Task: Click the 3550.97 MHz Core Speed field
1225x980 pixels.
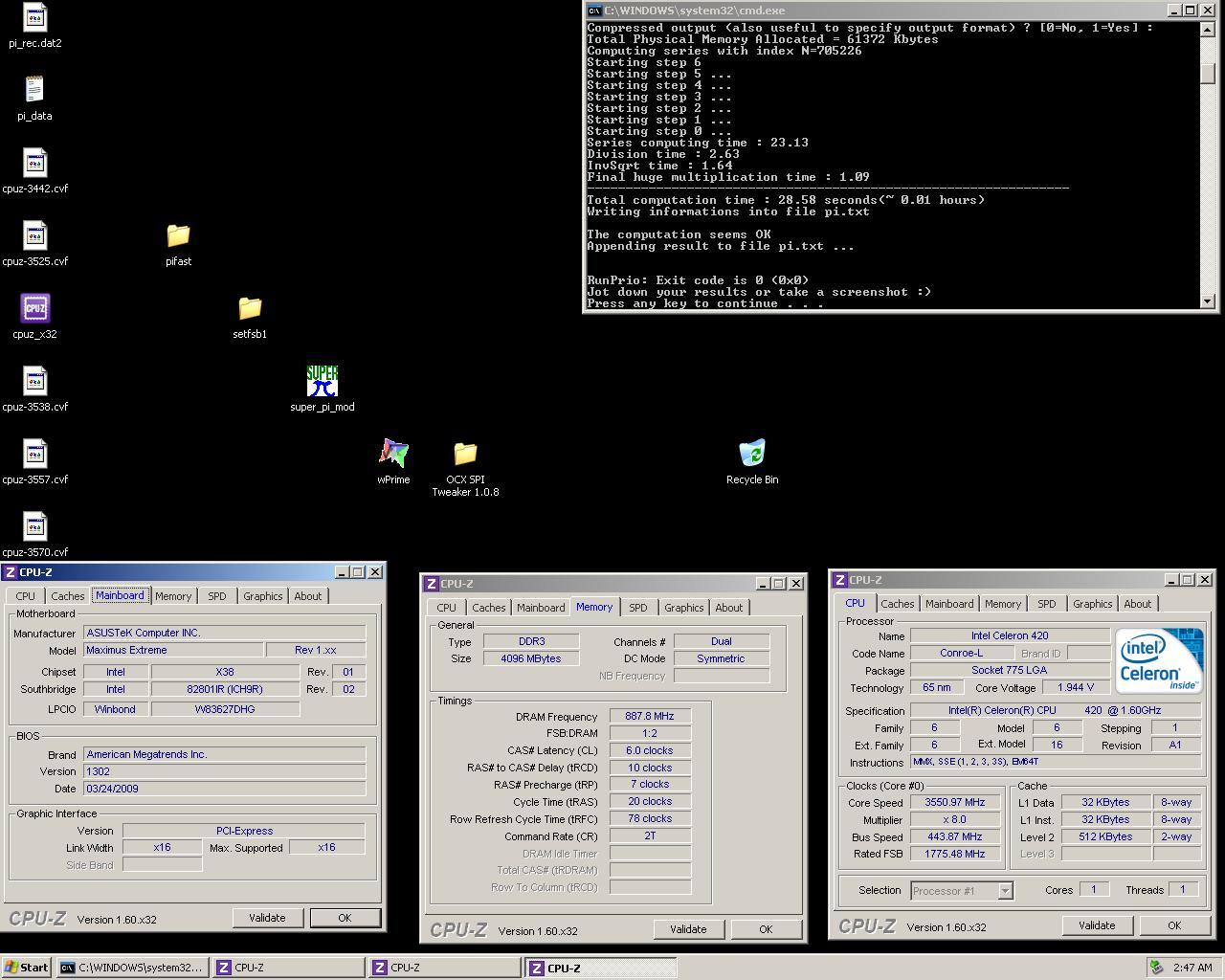Action: coord(955,803)
